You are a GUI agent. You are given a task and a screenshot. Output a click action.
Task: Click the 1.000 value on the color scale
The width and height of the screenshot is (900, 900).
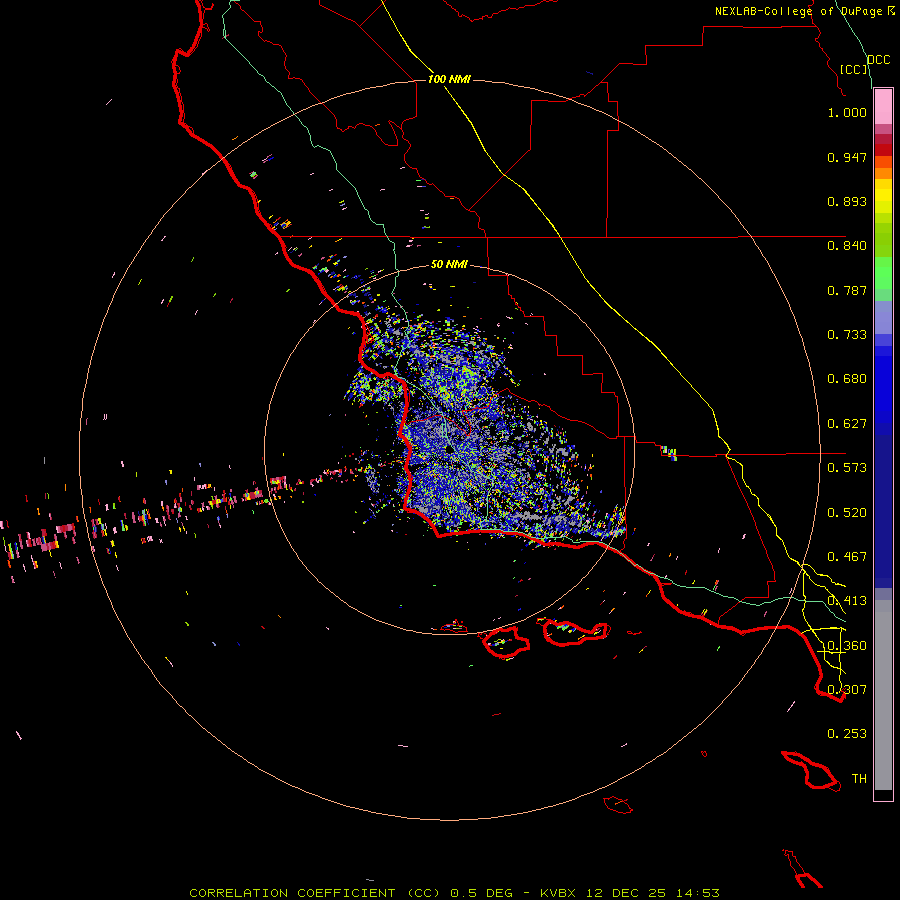[x=847, y=112]
